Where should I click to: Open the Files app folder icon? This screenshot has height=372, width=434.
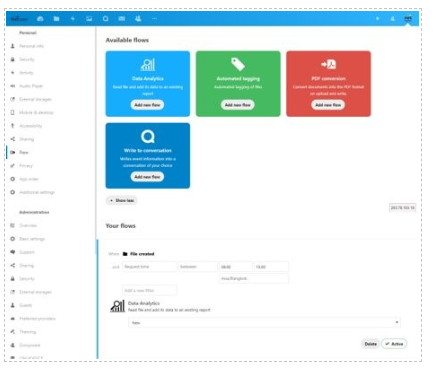(x=56, y=19)
